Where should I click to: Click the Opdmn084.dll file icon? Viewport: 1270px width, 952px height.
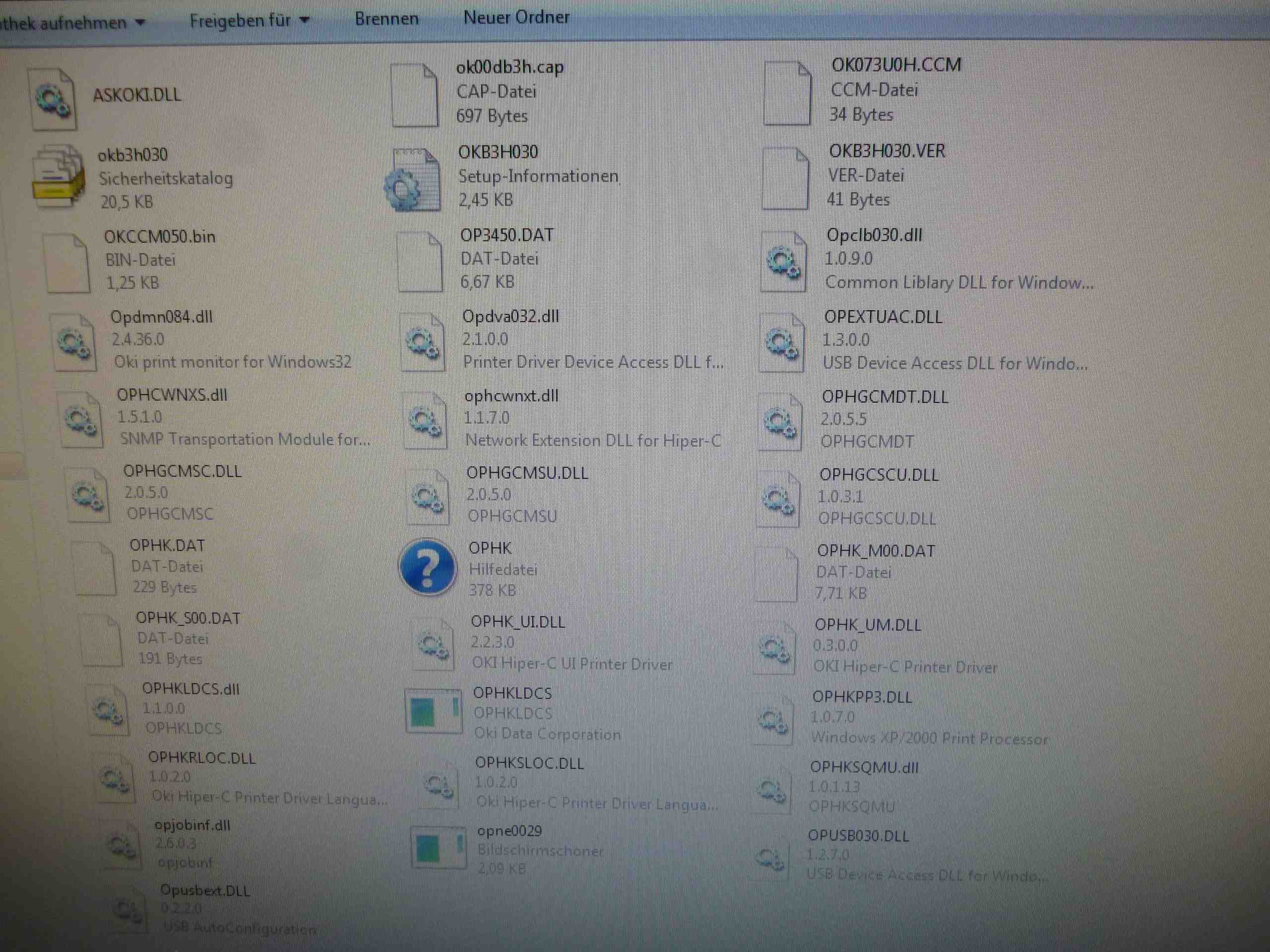pos(73,343)
